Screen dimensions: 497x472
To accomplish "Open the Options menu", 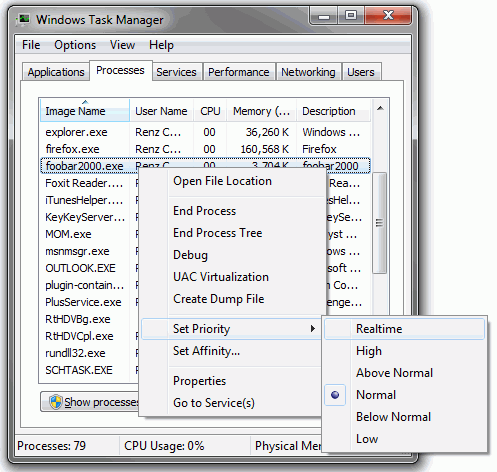I will pyautogui.click(x=75, y=45).
